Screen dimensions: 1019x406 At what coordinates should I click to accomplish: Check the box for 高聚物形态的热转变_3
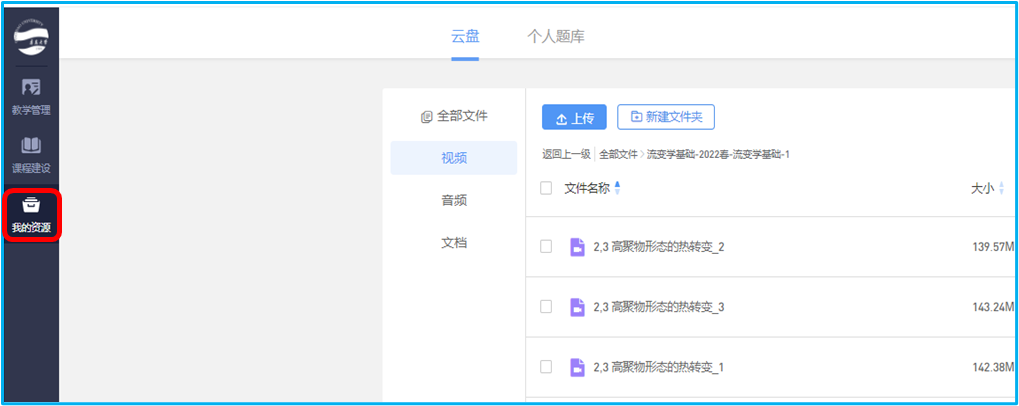click(546, 307)
